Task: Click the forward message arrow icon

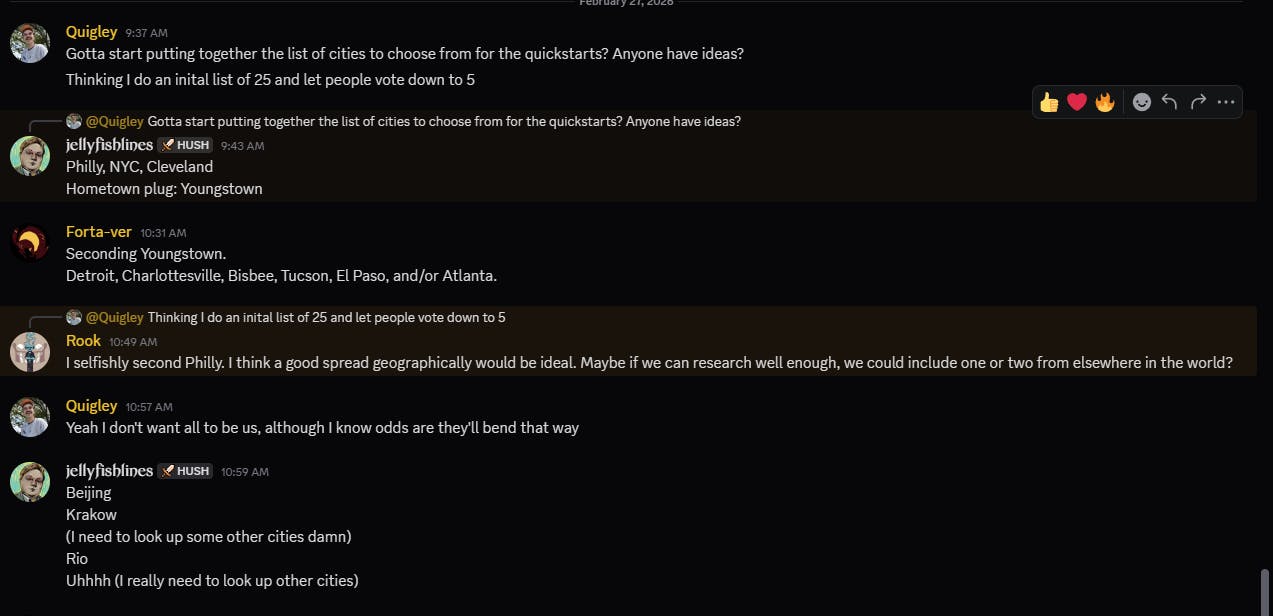Action: pyautogui.click(x=1198, y=102)
